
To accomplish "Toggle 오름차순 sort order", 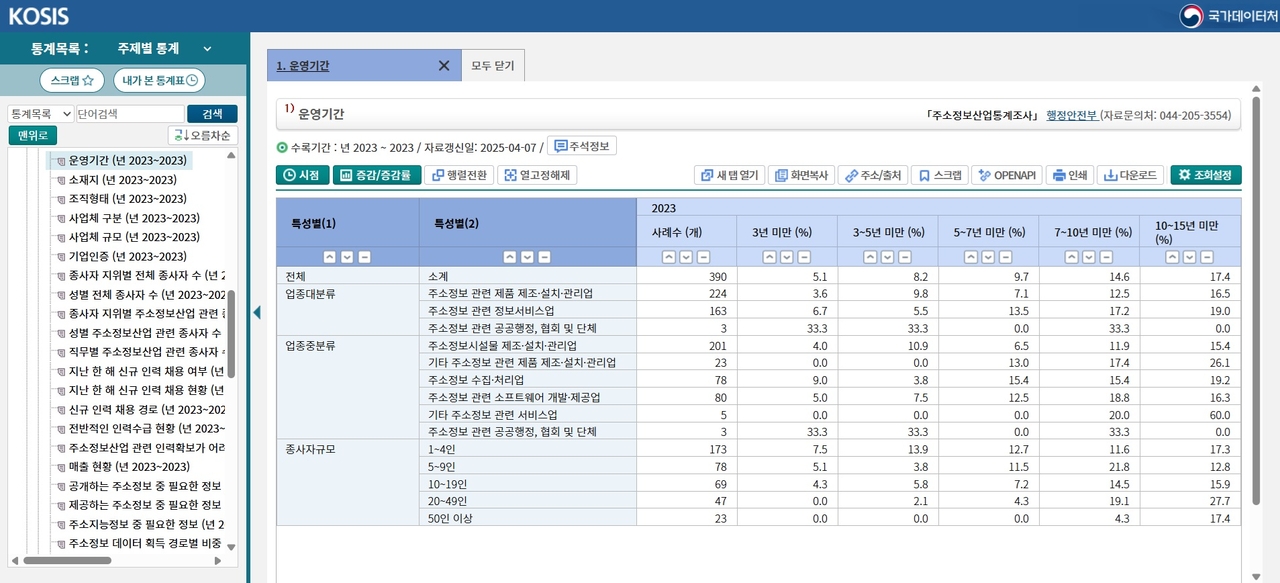I will click(x=203, y=135).
